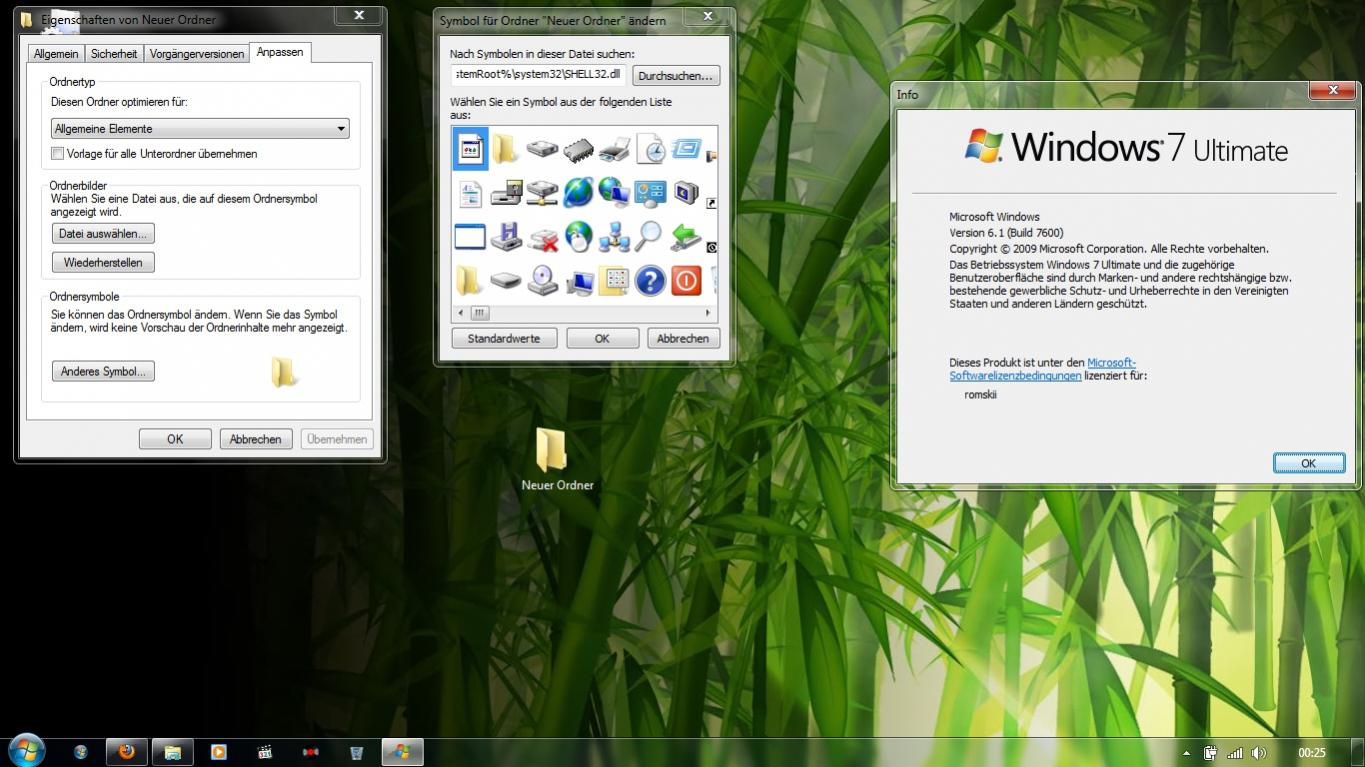This screenshot has width=1365, height=767.
Task: Confirm the folder properties dialog with OK
Action: pos(175,439)
